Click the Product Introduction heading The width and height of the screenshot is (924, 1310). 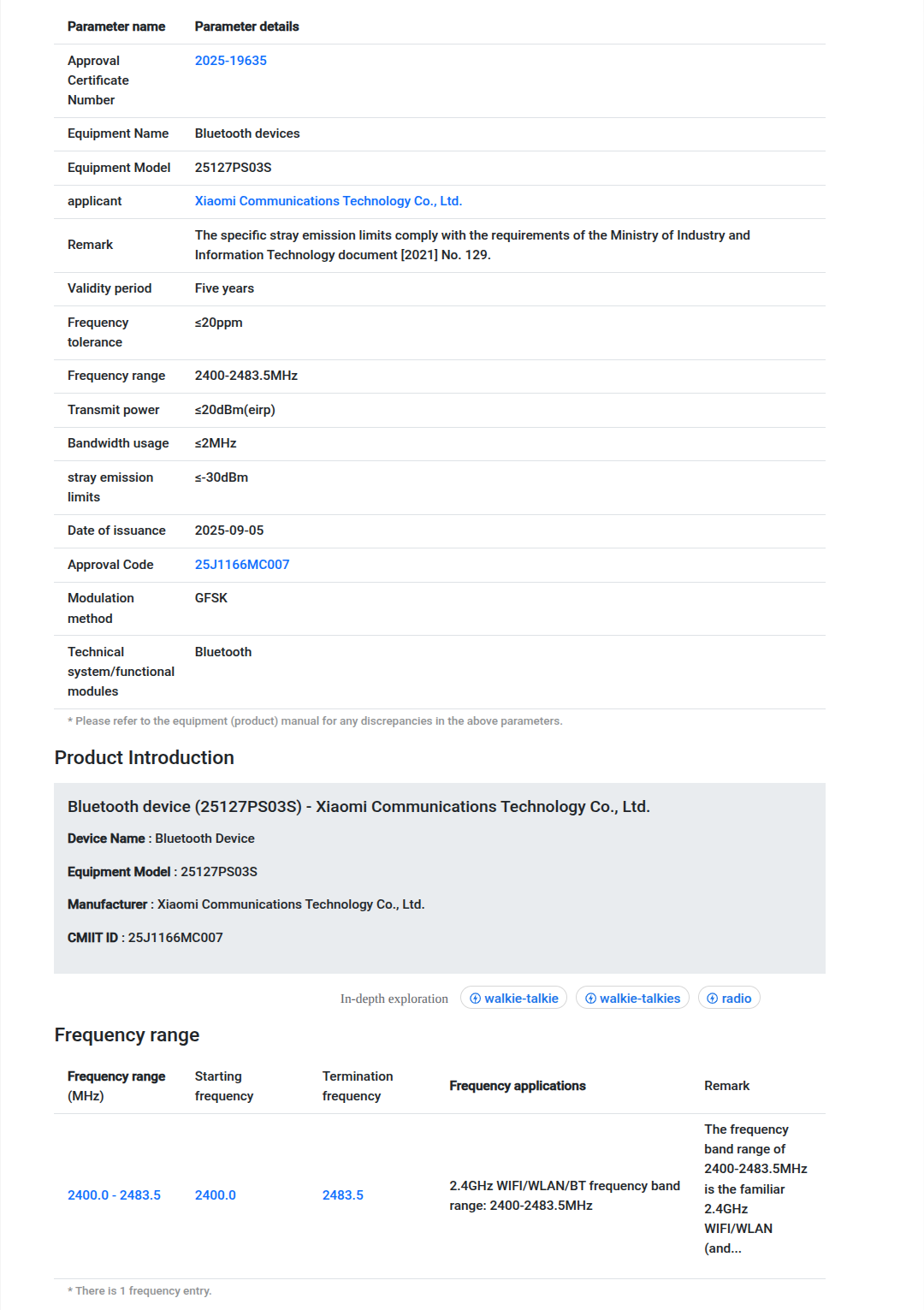144,758
